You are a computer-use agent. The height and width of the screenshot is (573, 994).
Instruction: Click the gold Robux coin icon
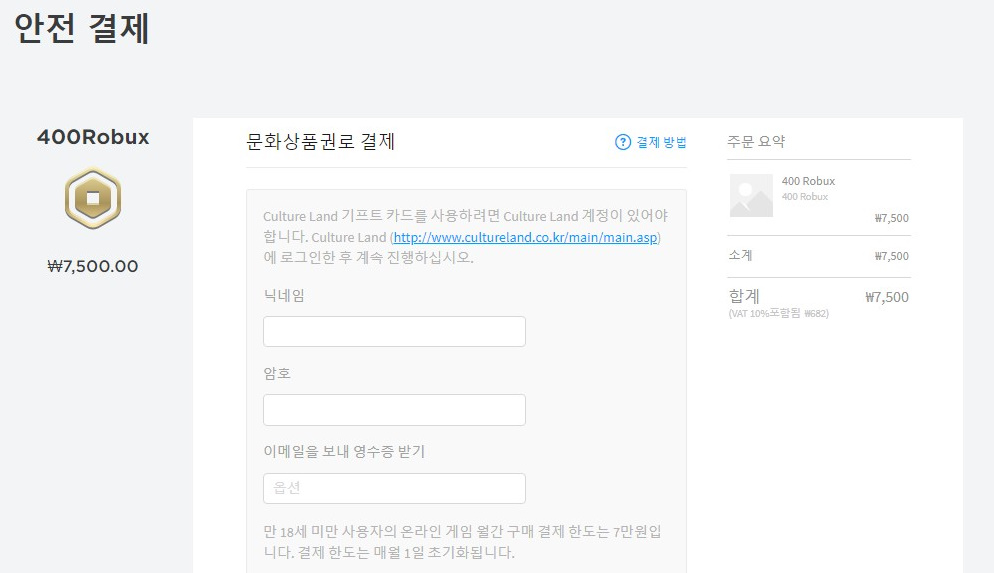pos(93,199)
